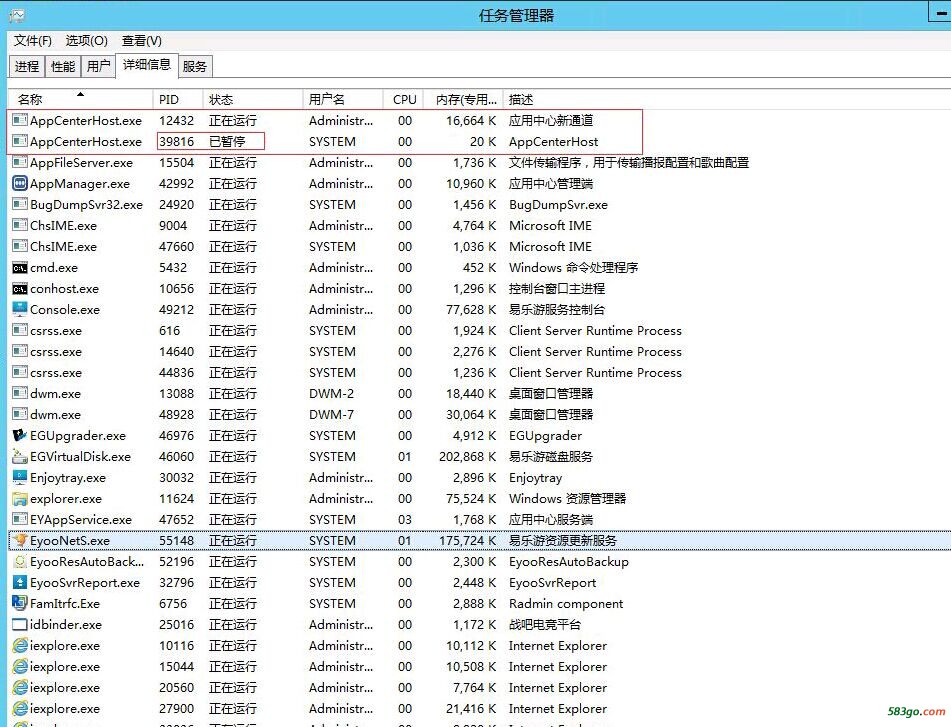951x727 pixels.
Task: Click the icon of csrss.exe PID 616
Action: [x=20, y=330]
